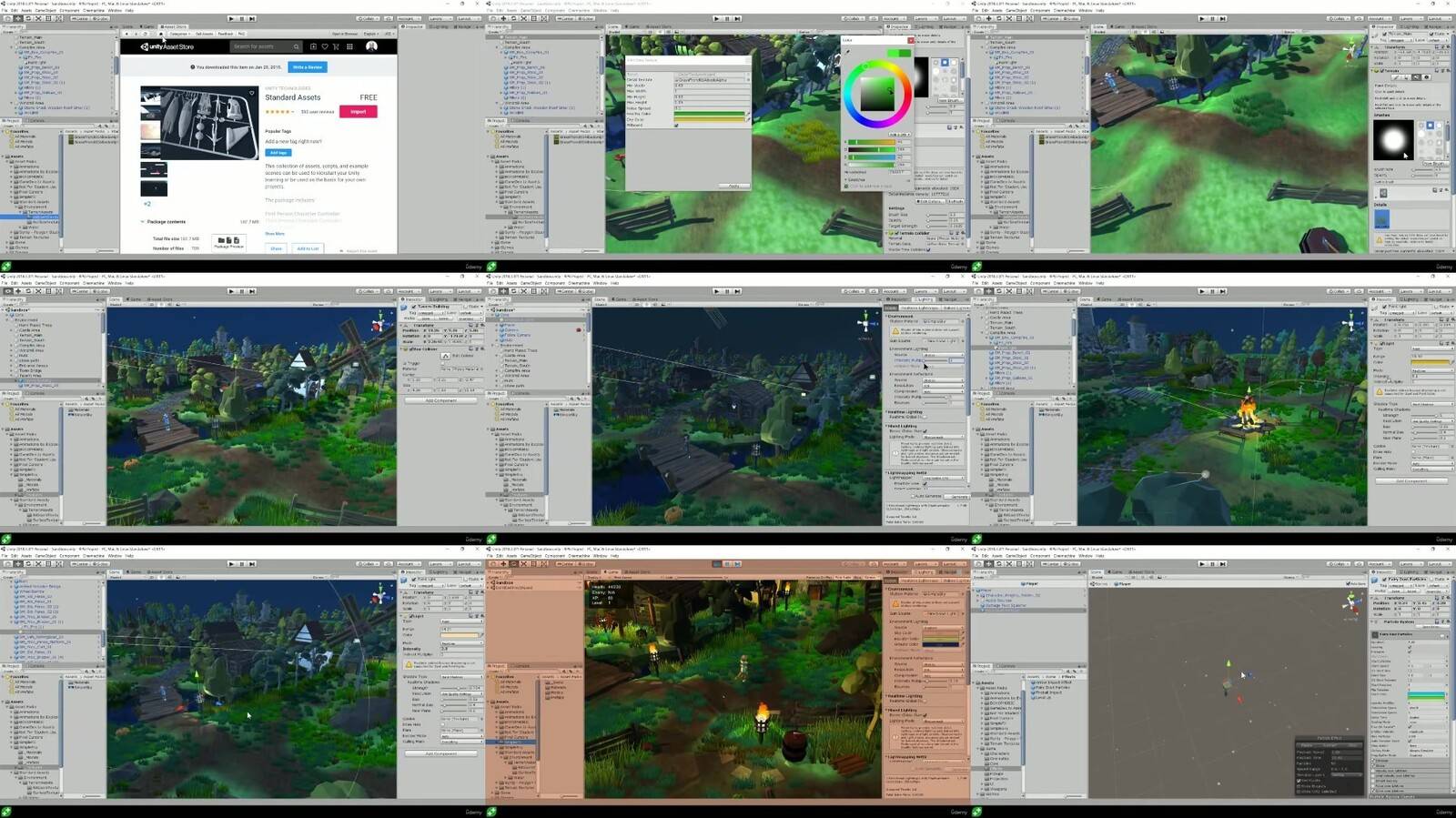Click Play button in the top-middle Unity window
The image size is (1456, 818).
[x=716, y=18]
